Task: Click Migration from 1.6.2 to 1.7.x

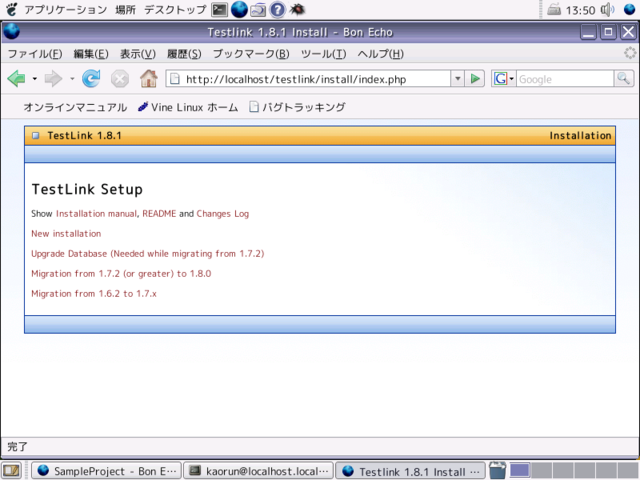Action: pyautogui.click(x=94, y=293)
